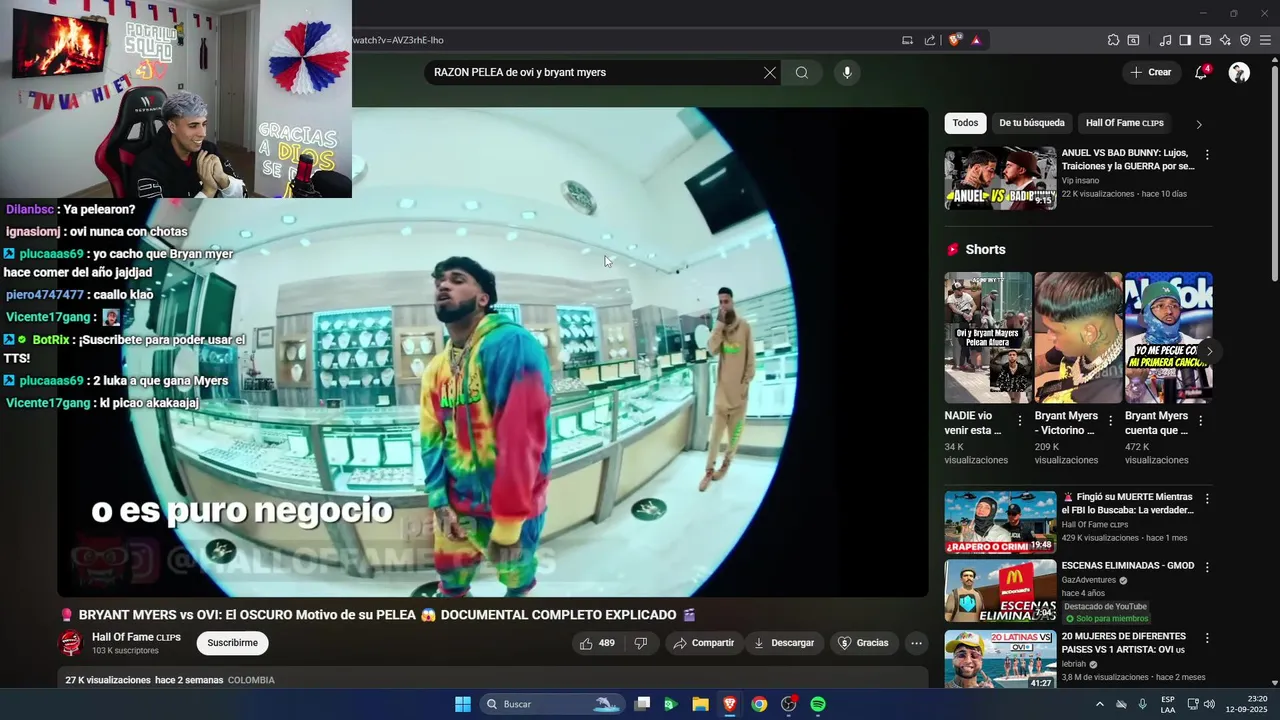The width and height of the screenshot is (1280, 720).
Task: Open Fingió su MUERTE video title
Action: click(x=1128, y=503)
